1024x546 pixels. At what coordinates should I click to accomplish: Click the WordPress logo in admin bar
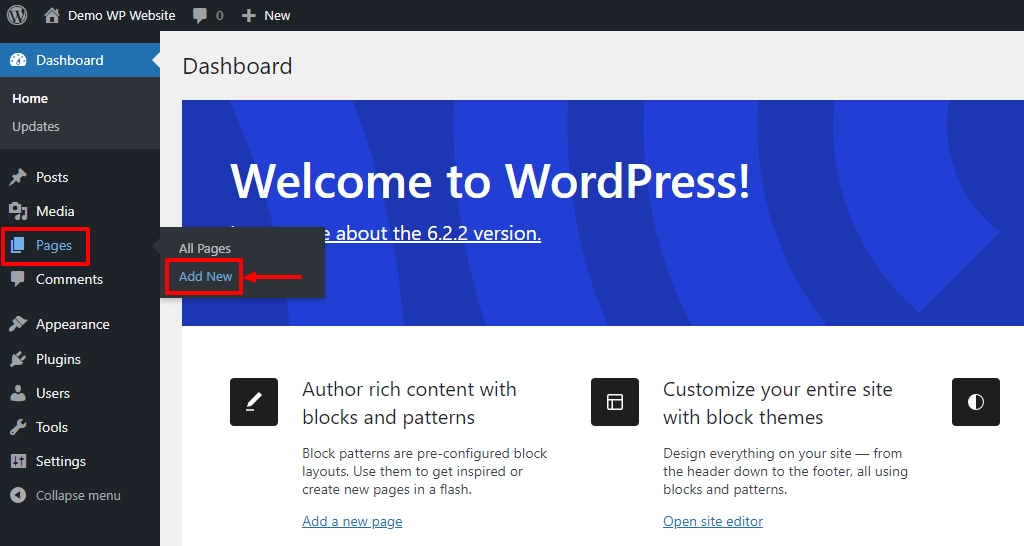[x=17, y=15]
